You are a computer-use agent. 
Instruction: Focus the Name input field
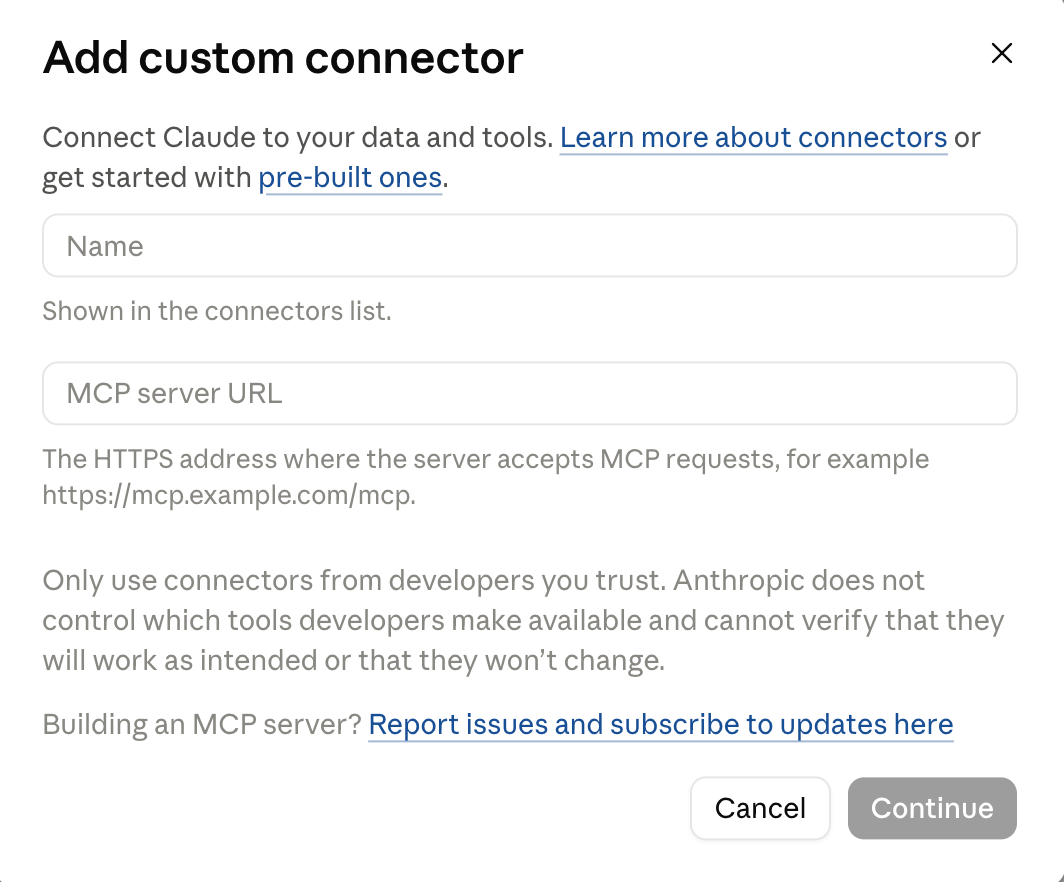click(x=529, y=246)
